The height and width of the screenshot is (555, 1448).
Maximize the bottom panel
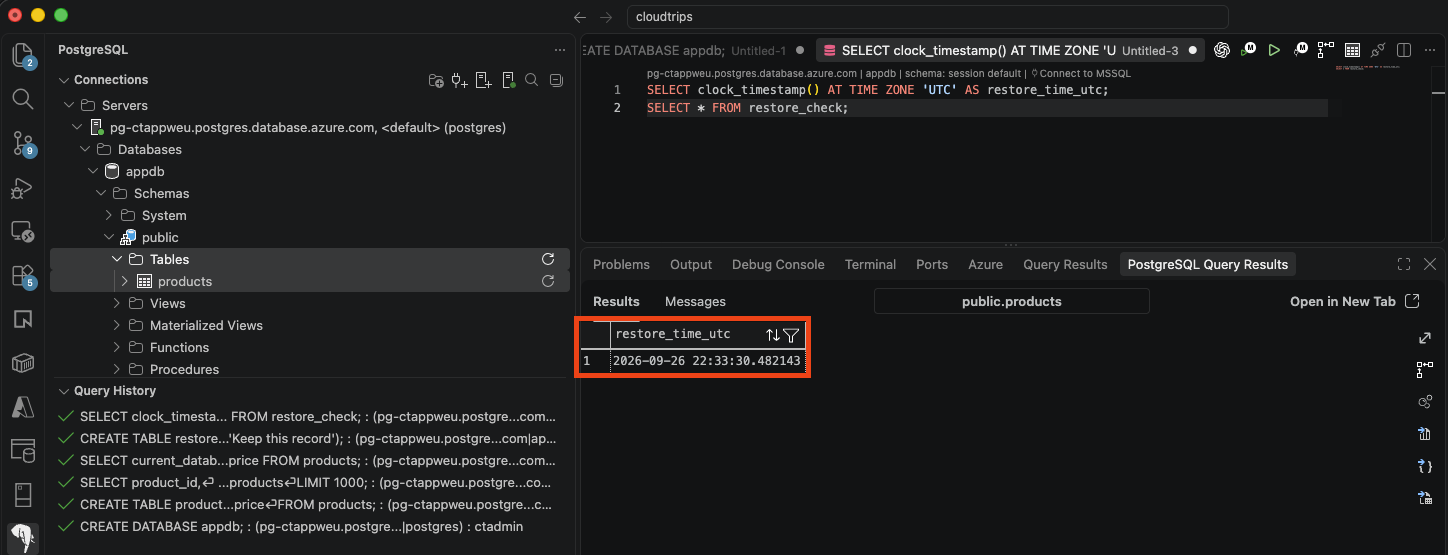click(x=1403, y=264)
